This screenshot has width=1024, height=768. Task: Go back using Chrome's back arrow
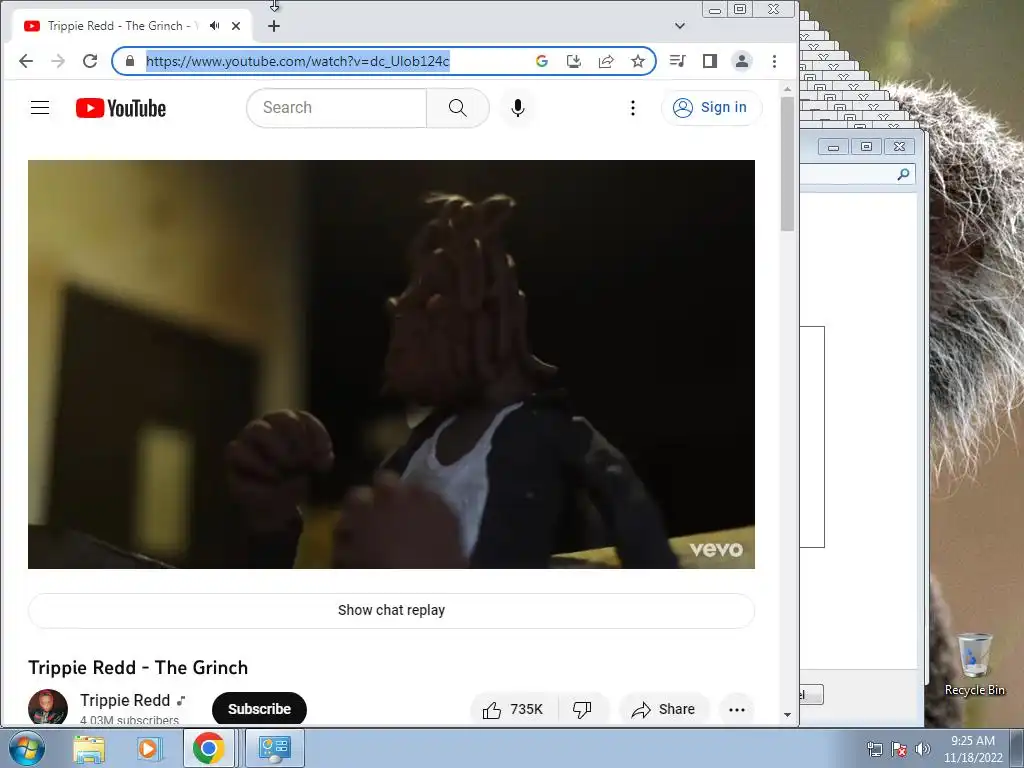26,61
